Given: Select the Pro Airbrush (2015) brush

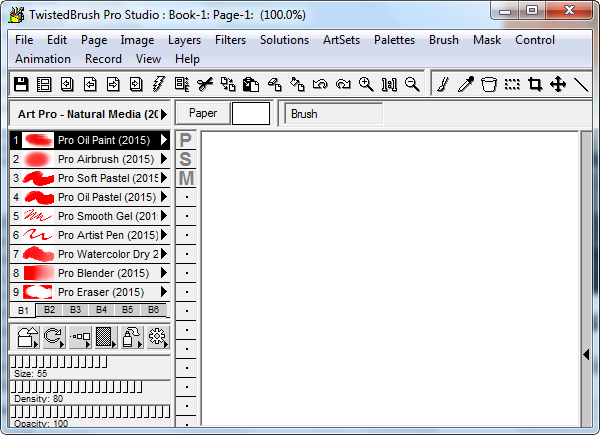Looking at the screenshot, I should (x=90, y=159).
